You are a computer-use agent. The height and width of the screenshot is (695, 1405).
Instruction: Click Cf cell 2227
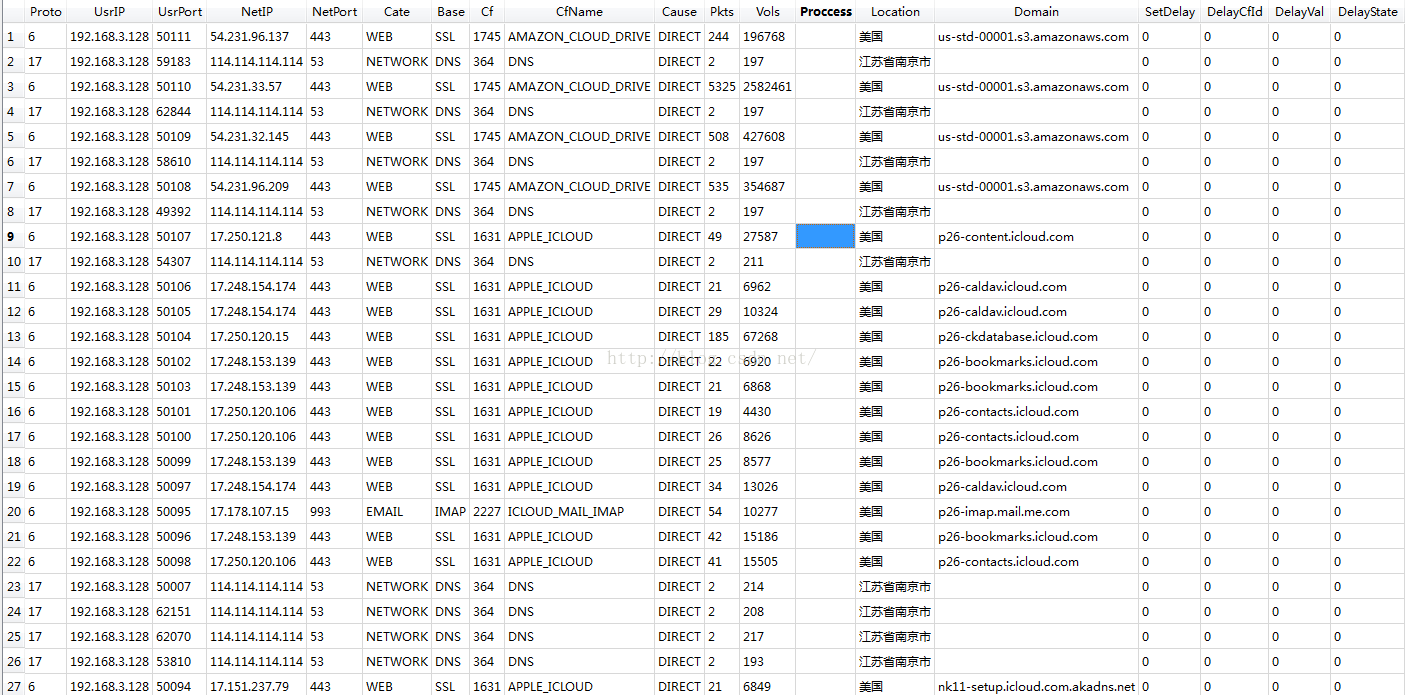tap(487, 512)
